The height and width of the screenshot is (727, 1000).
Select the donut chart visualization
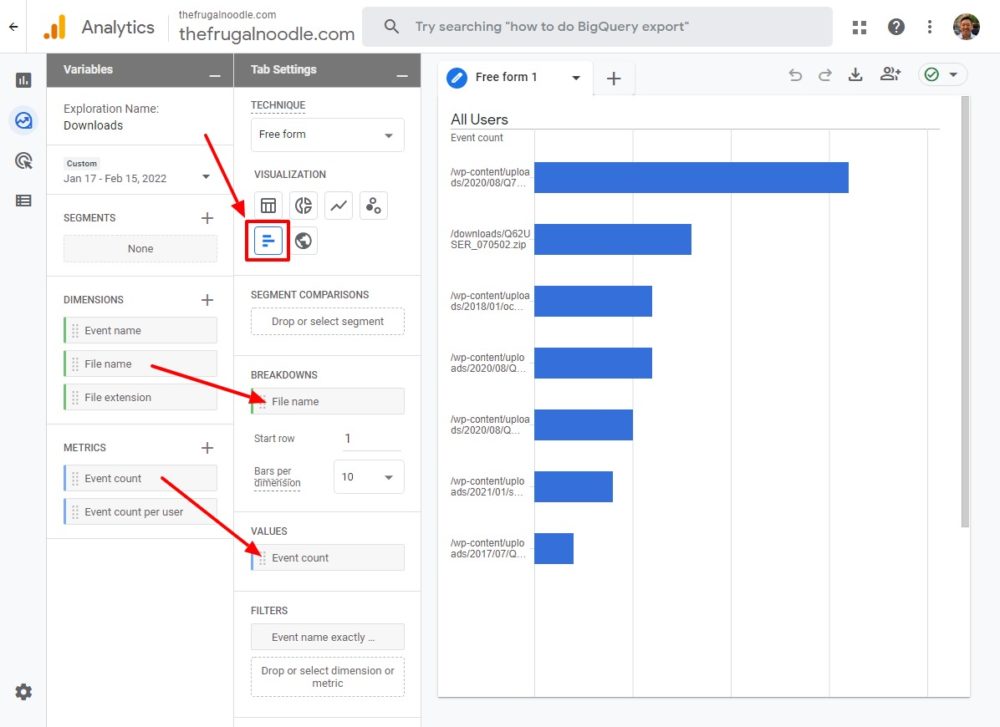point(303,205)
